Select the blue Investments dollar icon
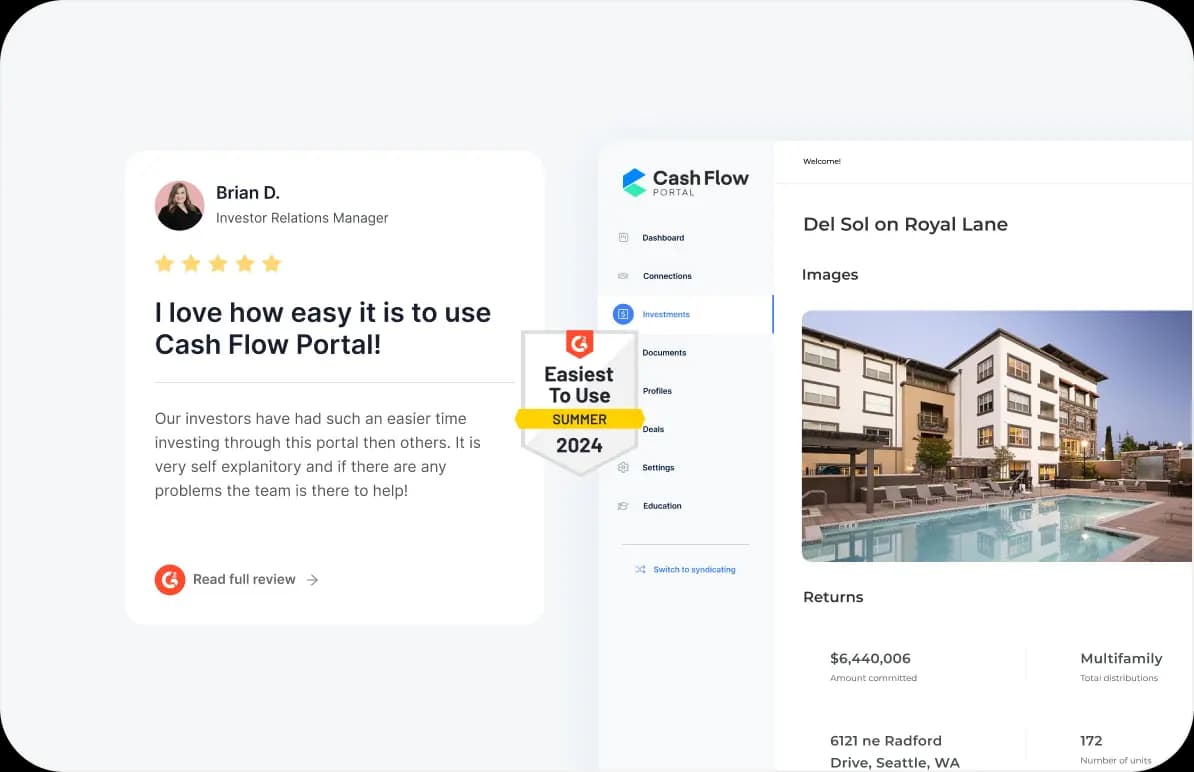 [x=623, y=314]
